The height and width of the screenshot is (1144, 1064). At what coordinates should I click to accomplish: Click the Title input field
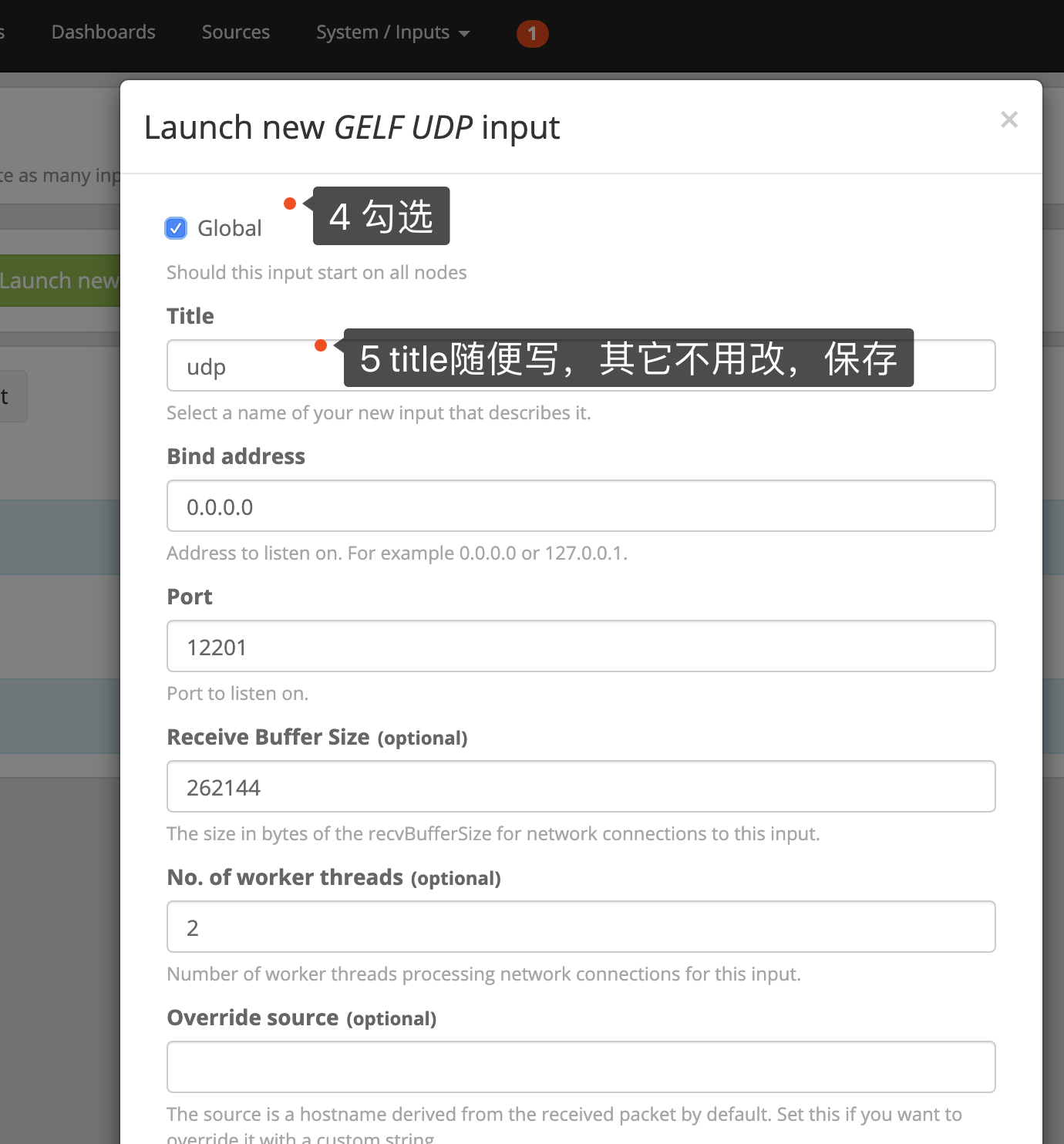(x=581, y=365)
